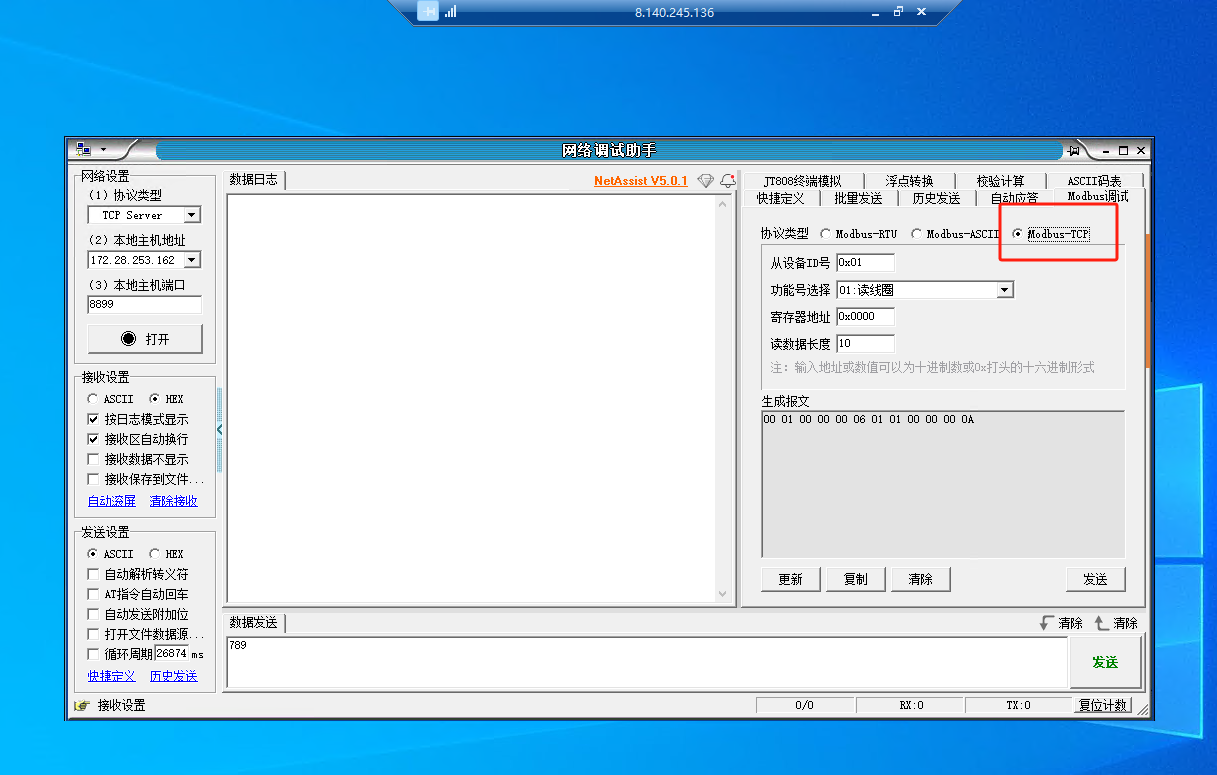The width and height of the screenshot is (1217, 775).
Task: Select the Modbus-RTU protocol radio button
Action: click(x=825, y=234)
